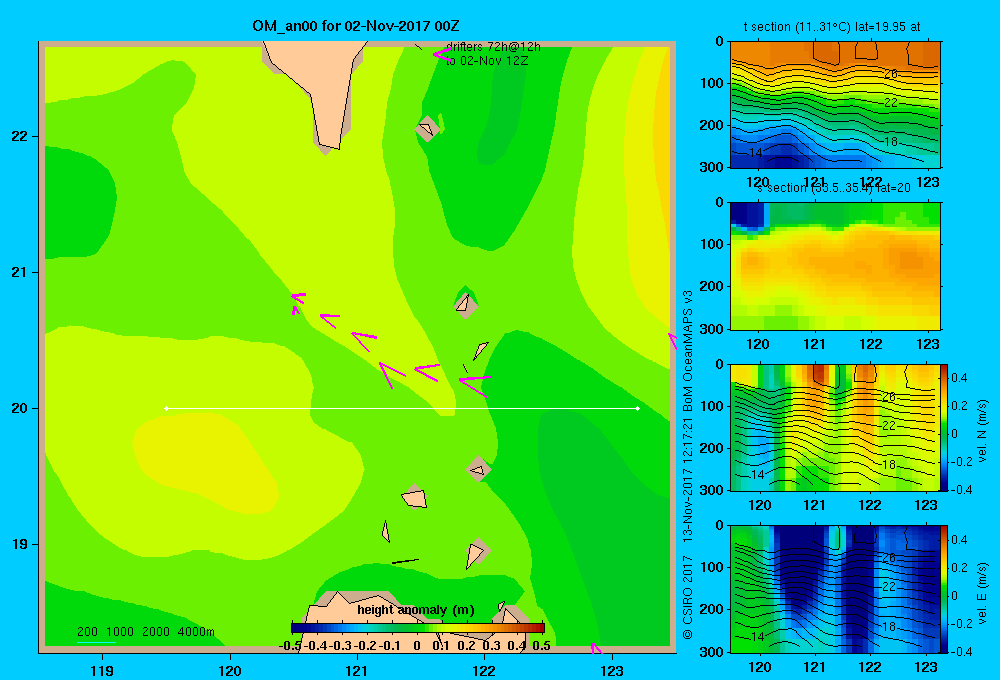
Task: Click longitude 123 under the salinity section
Action: (927, 344)
